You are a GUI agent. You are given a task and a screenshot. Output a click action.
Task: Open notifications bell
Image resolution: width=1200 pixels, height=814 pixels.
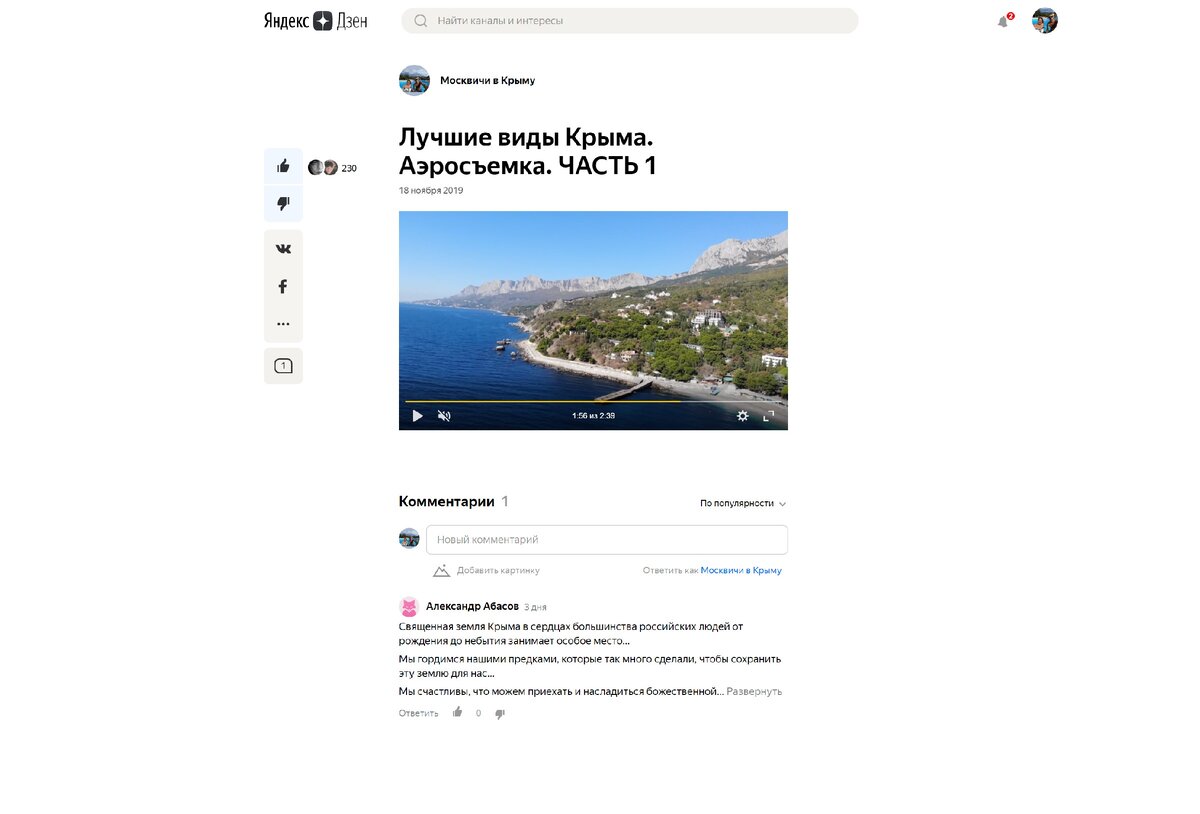coord(1003,21)
